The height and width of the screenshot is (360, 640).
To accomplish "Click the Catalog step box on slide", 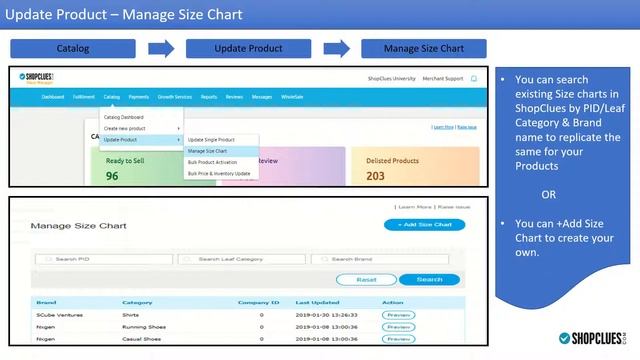I will coord(73,49).
